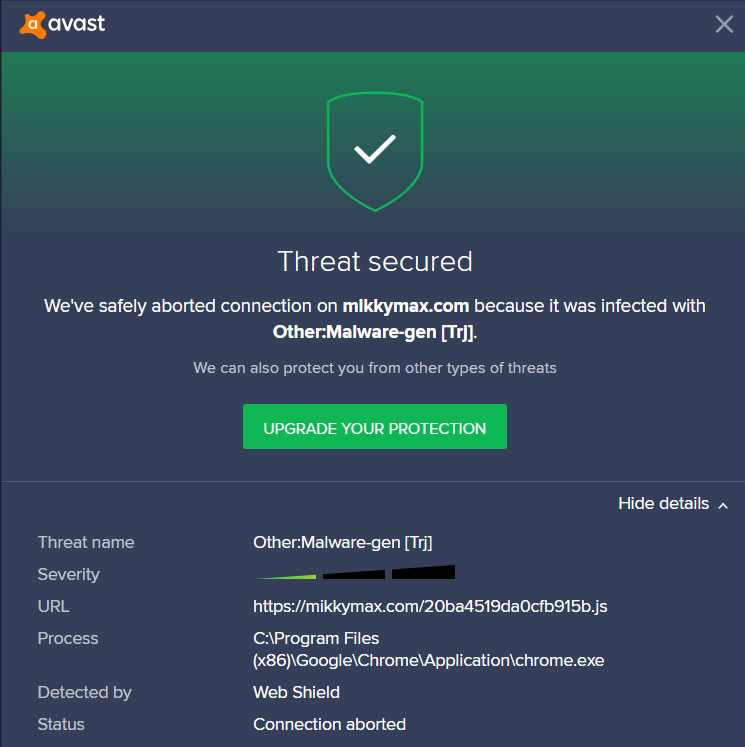Click the "Detected by" row label
Screen dimensions: 745x747
pyautogui.click(x=85, y=692)
